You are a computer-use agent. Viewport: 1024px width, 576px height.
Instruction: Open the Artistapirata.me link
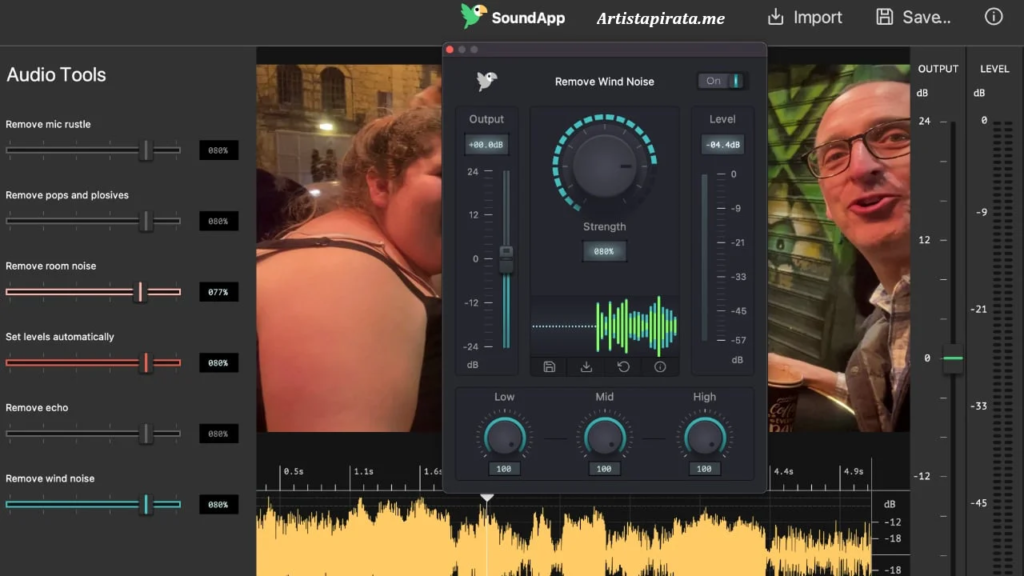[659, 17]
